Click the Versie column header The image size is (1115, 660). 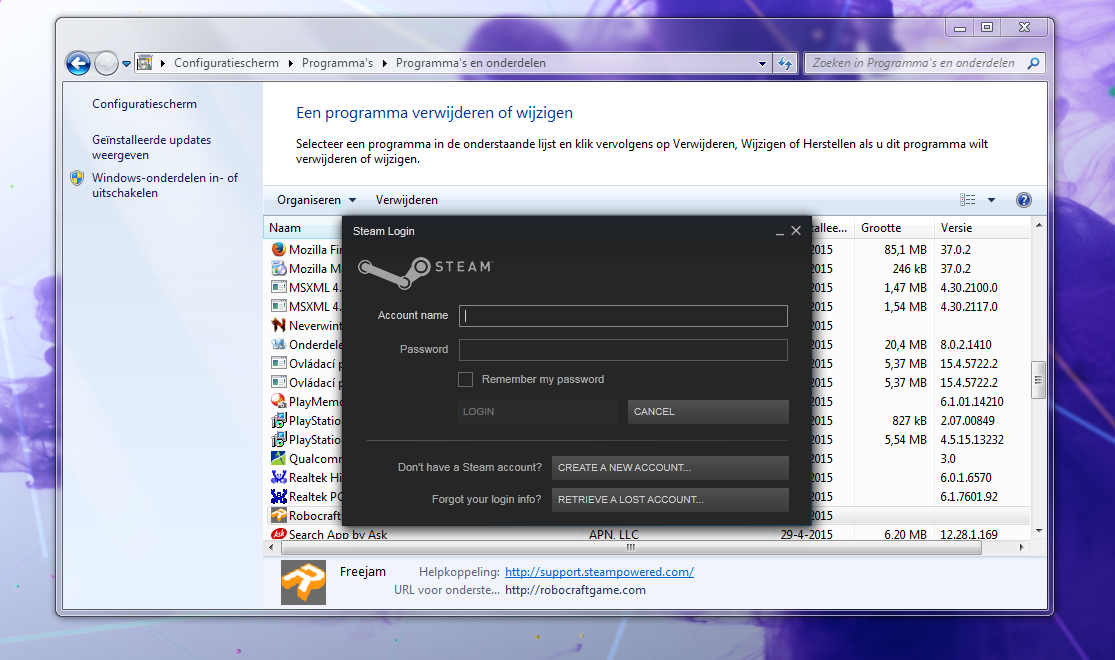tap(956, 228)
